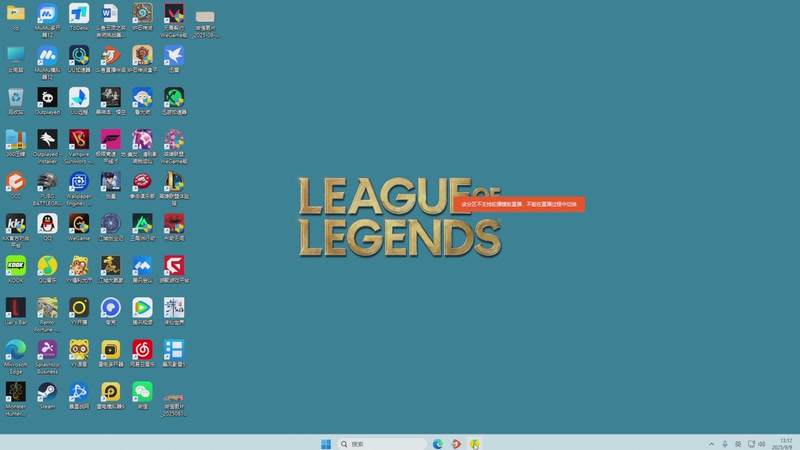Open 雷电模拟器9 emulator shortcut
Viewport: 800px width, 450px height.
click(x=111, y=395)
